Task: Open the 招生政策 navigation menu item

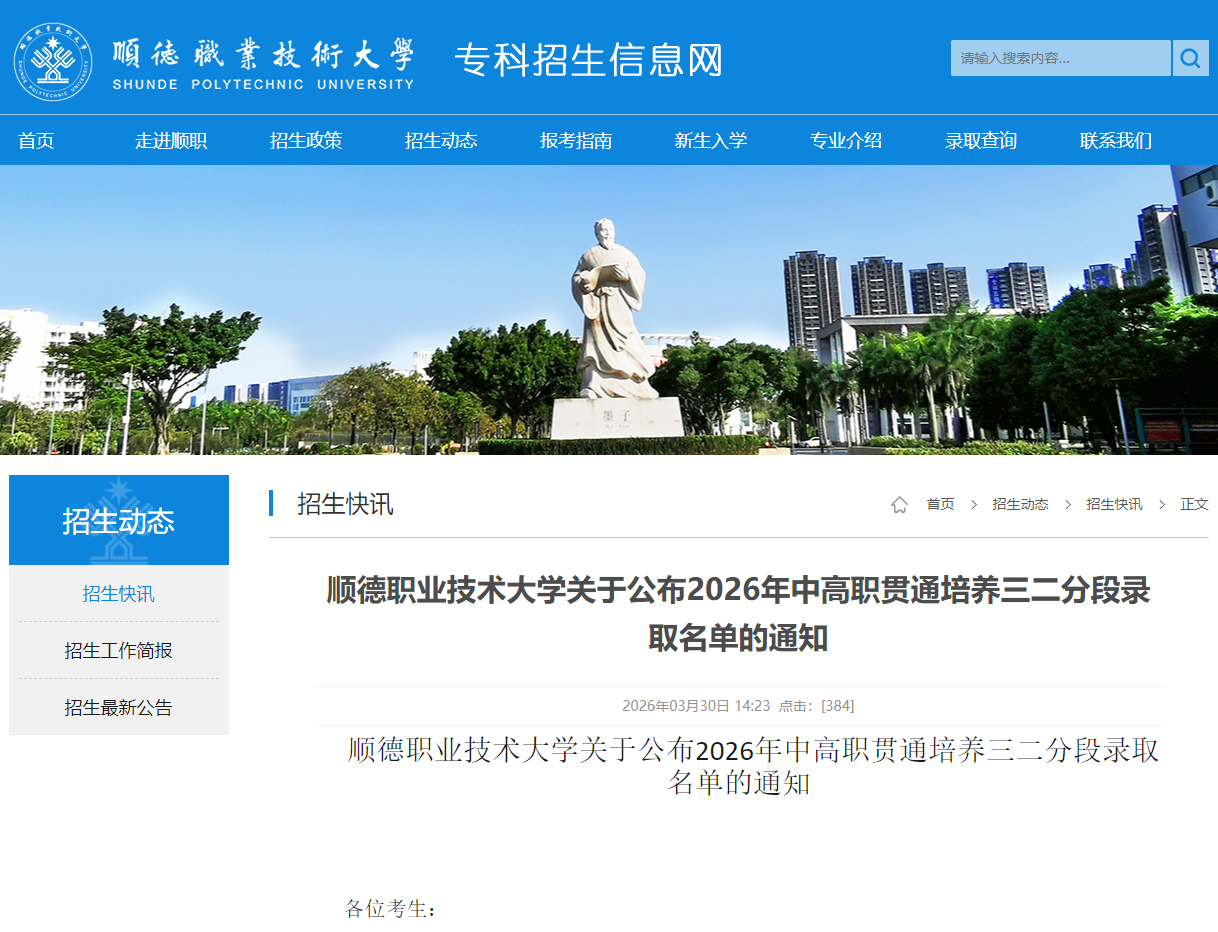Action: (307, 140)
